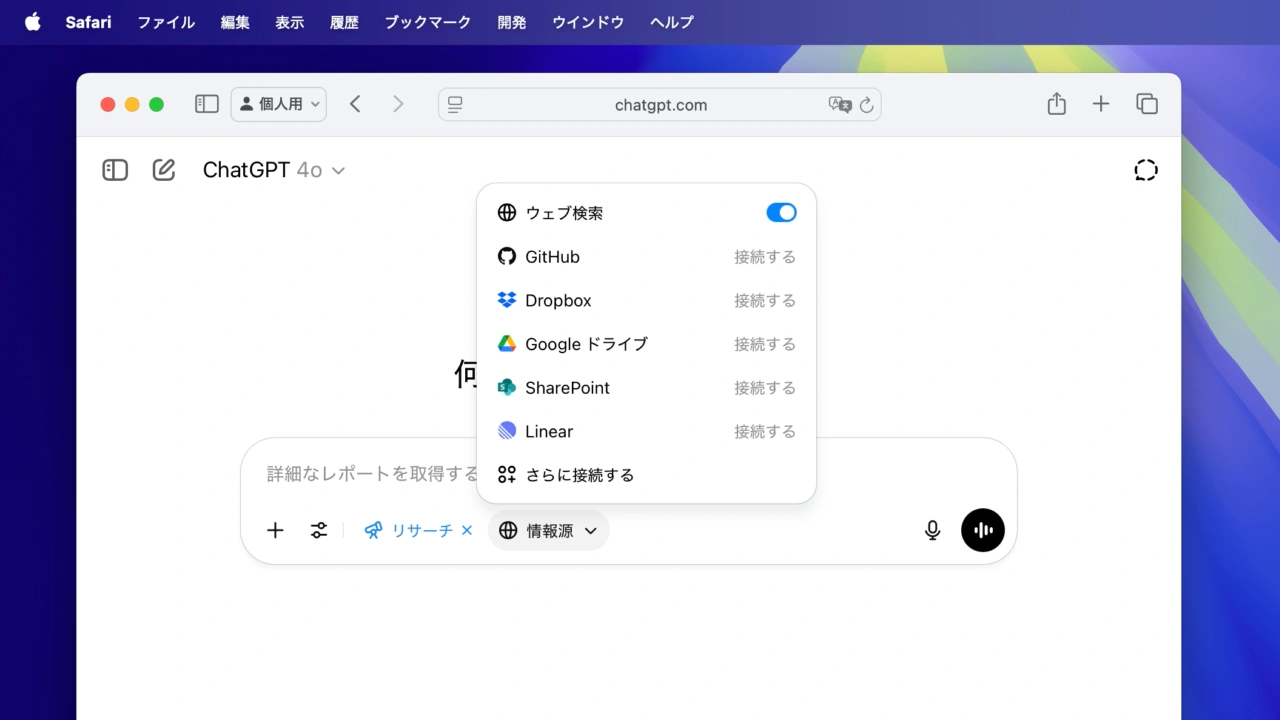Click the chatgpt.com address bar
1280x720 pixels.
[660, 105]
